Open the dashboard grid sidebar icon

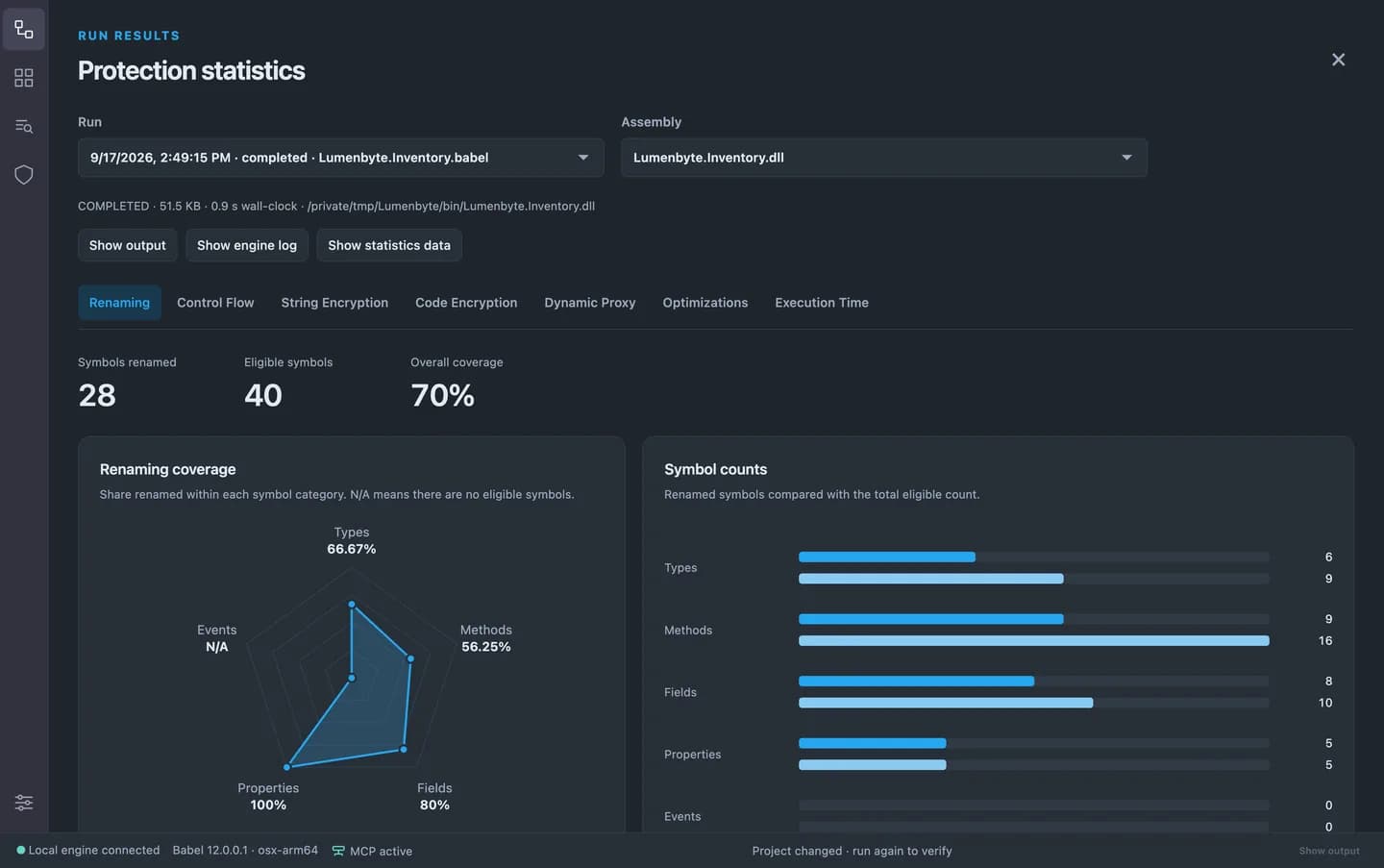[x=24, y=78]
